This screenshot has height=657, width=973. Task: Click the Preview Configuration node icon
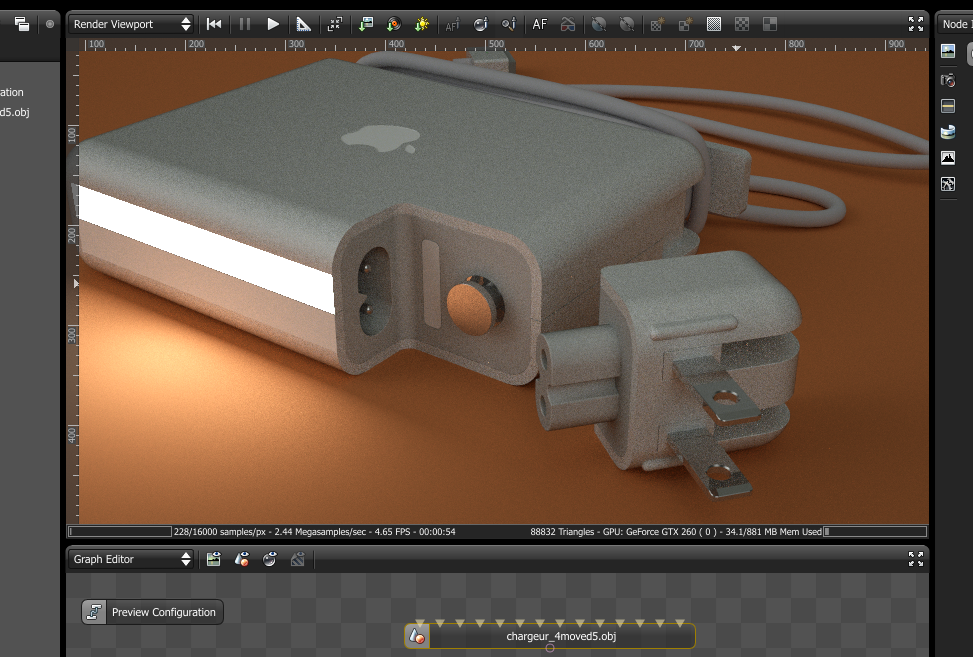(x=94, y=612)
